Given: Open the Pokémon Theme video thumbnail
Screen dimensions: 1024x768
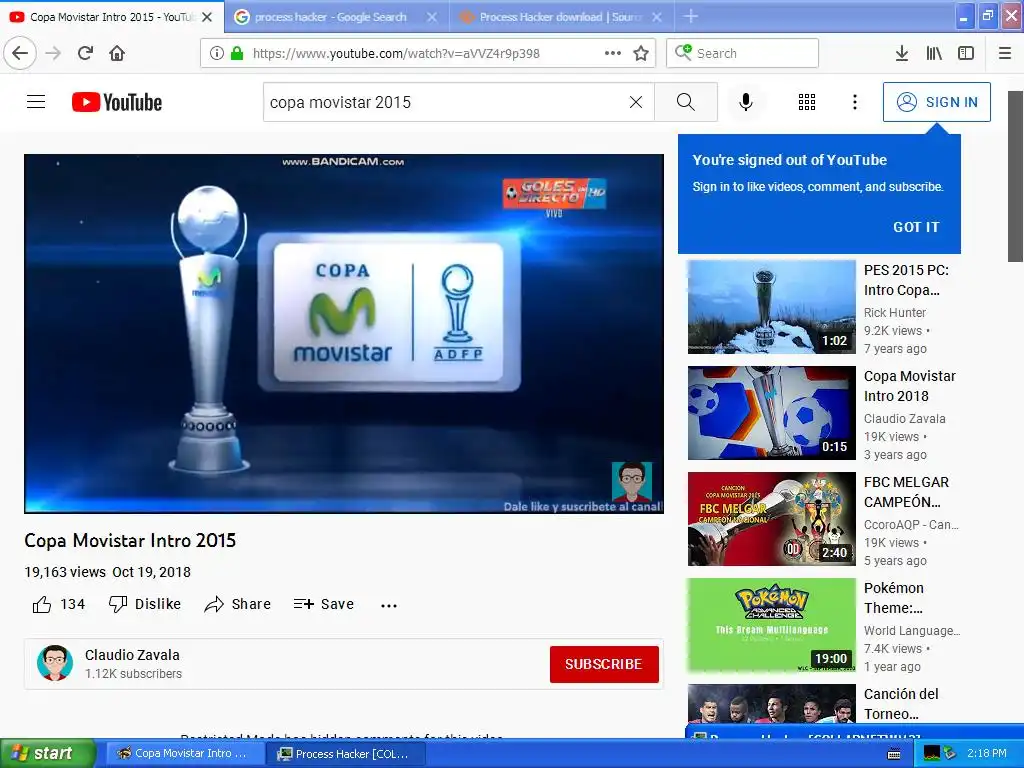Looking at the screenshot, I should pos(771,625).
